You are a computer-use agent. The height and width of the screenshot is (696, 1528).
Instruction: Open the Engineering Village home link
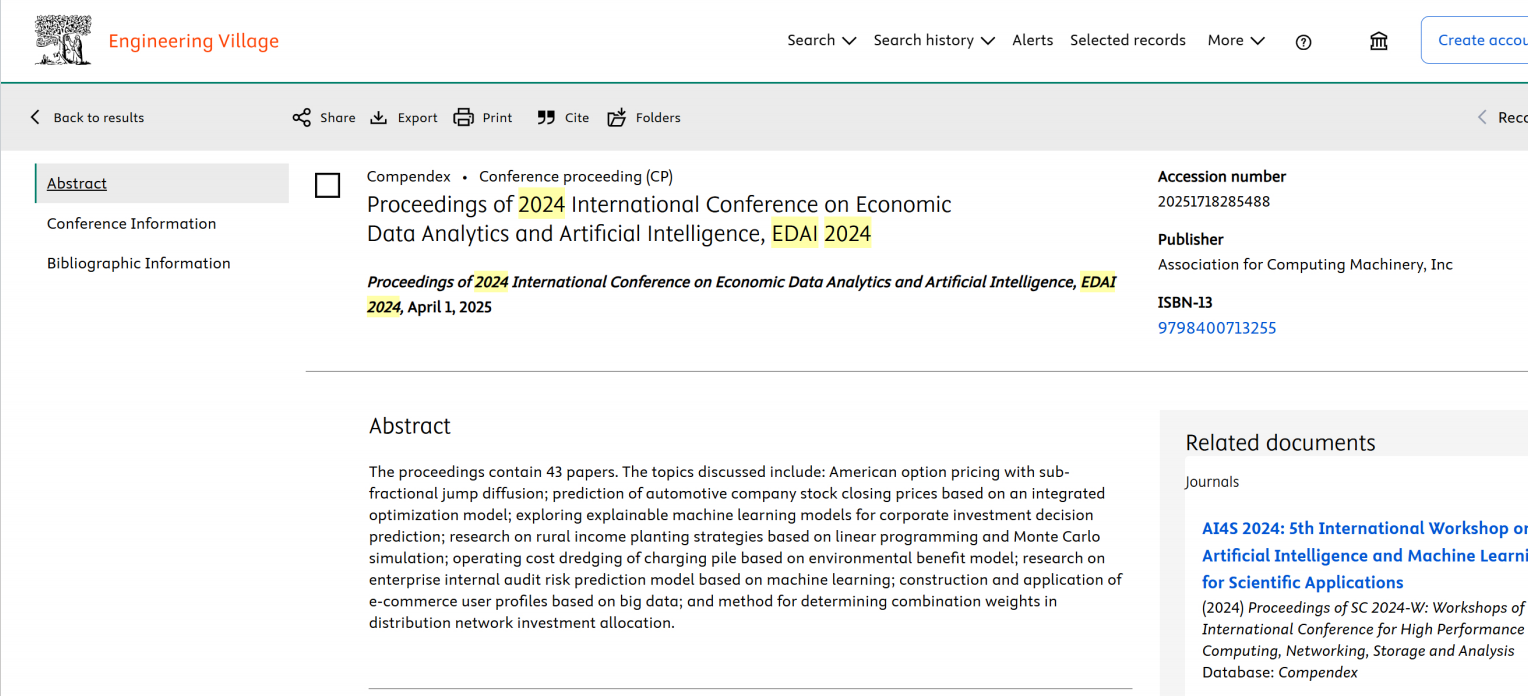[x=193, y=41]
